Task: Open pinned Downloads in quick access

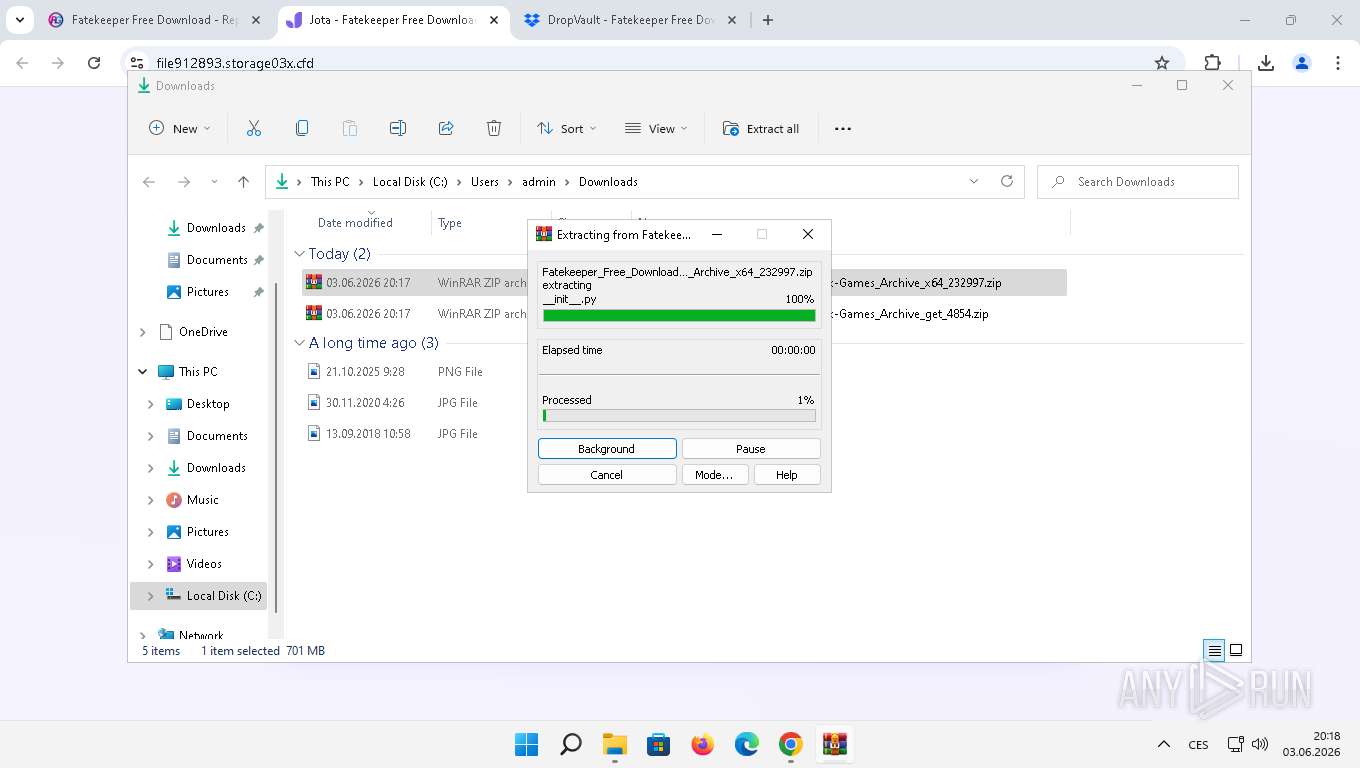Action: click(216, 227)
